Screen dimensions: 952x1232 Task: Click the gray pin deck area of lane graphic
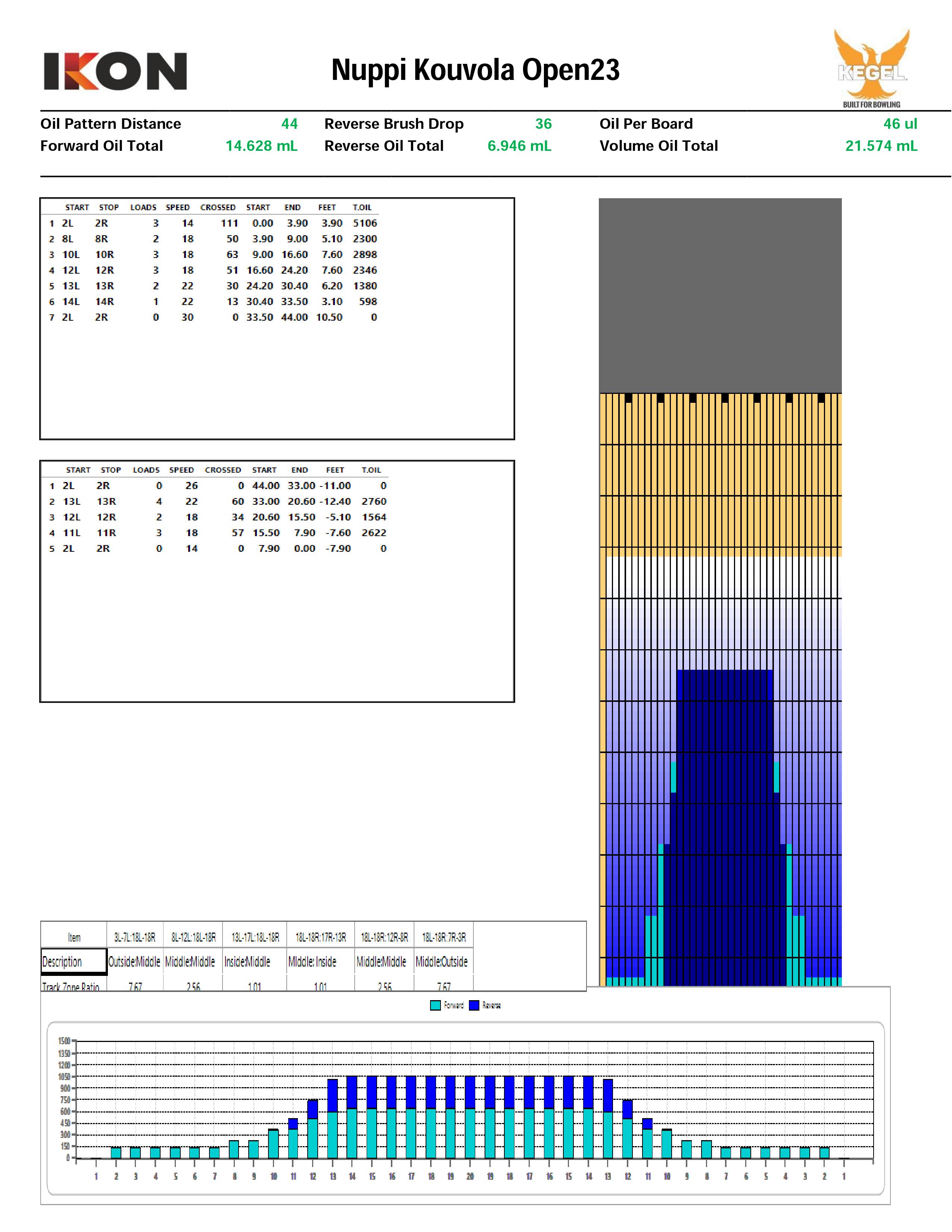pos(720,296)
